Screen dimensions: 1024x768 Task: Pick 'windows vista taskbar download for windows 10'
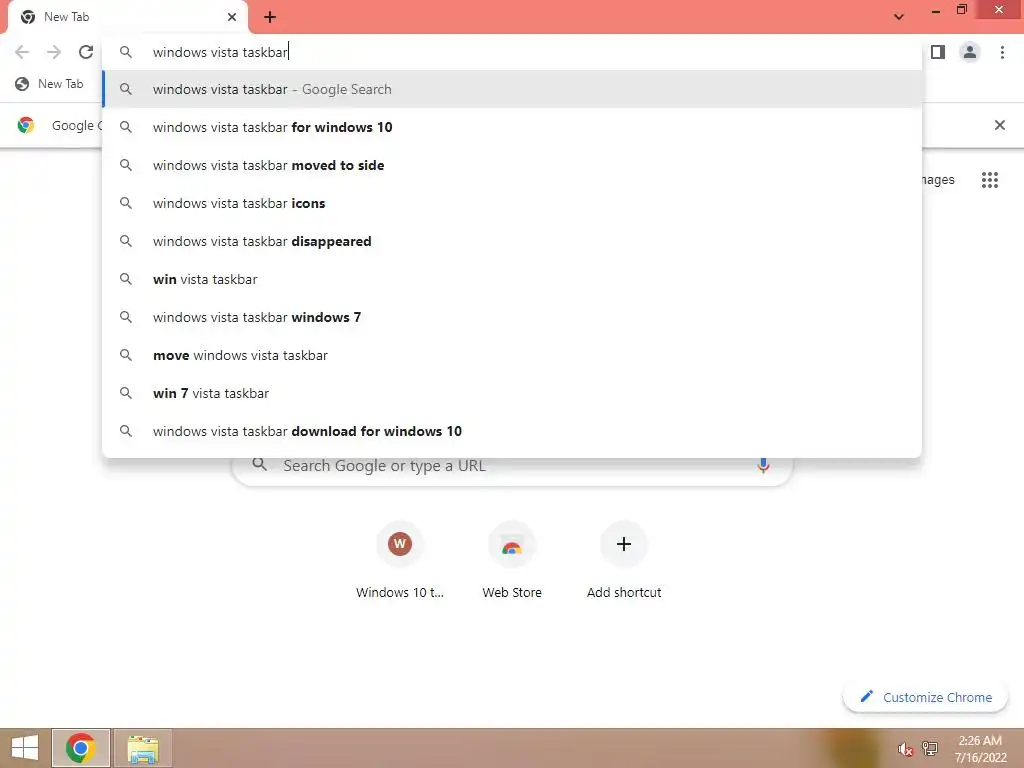click(x=512, y=431)
